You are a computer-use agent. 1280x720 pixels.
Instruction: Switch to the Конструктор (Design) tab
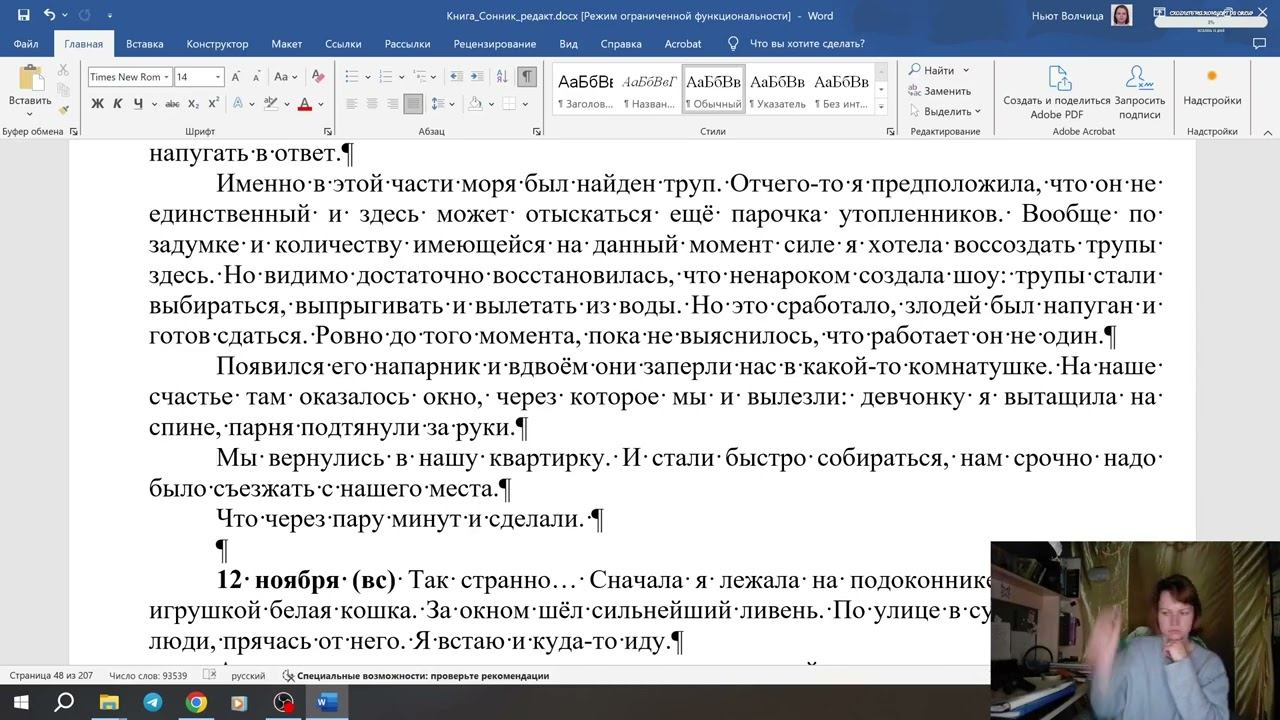point(217,44)
